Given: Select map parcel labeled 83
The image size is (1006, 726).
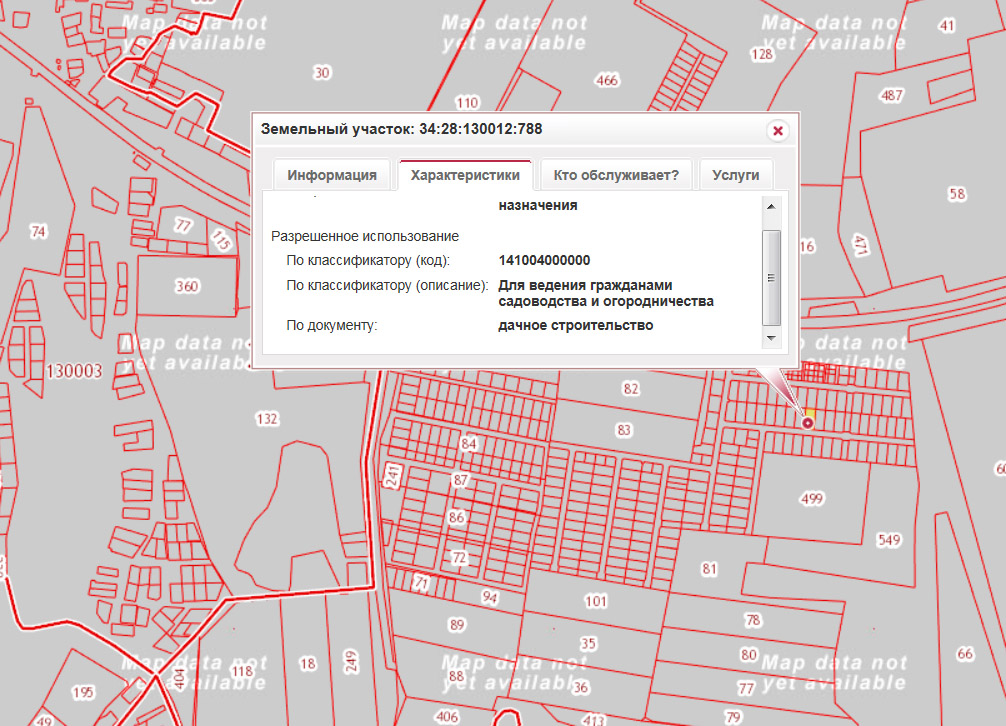Looking at the screenshot, I should pos(624,430).
